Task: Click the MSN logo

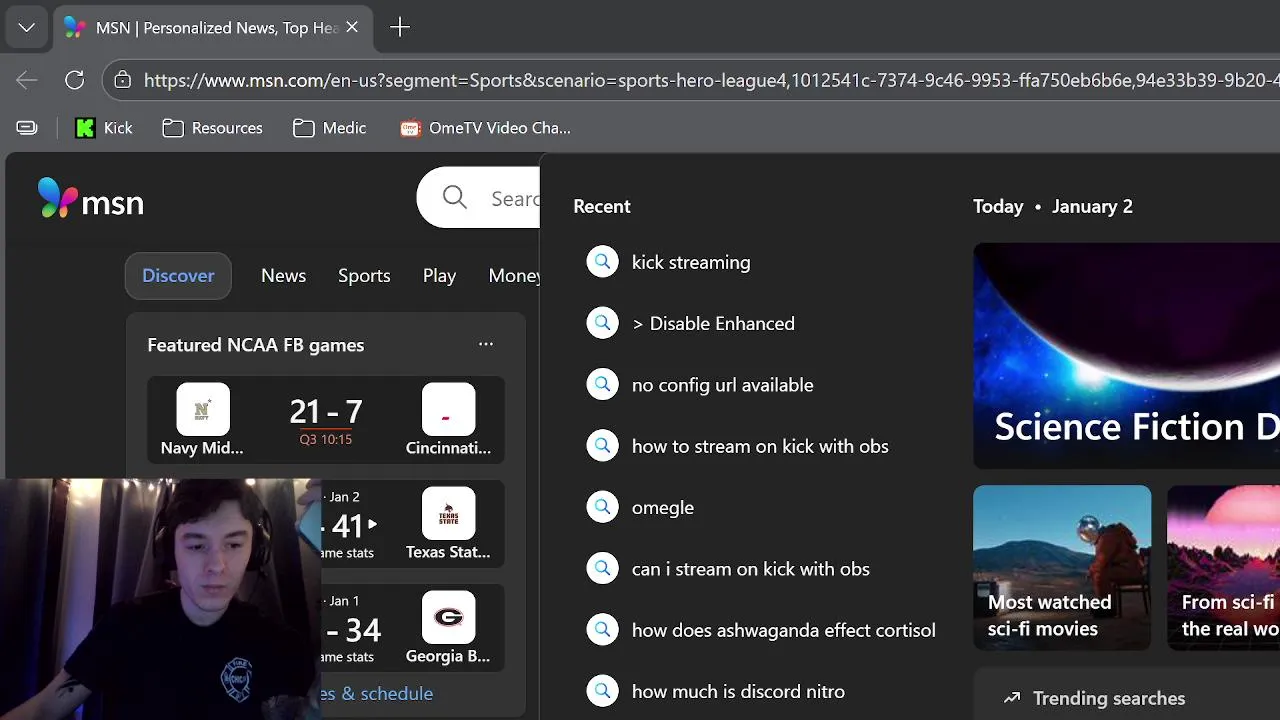Action: tap(91, 199)
